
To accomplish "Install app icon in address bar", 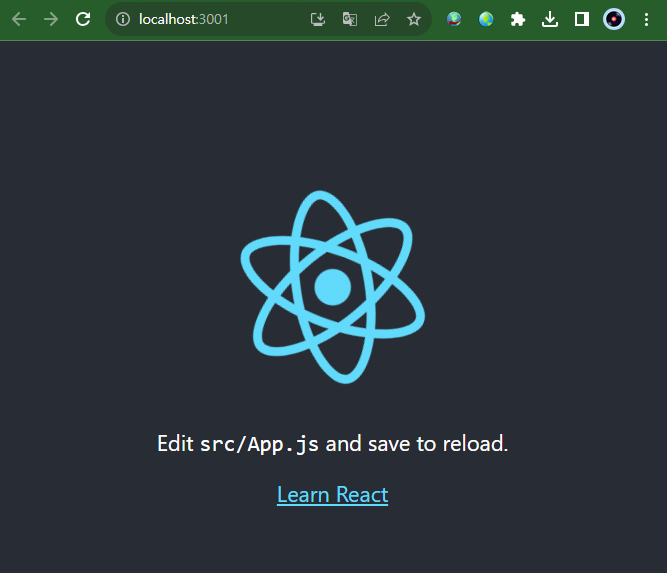I will (318, 19).
